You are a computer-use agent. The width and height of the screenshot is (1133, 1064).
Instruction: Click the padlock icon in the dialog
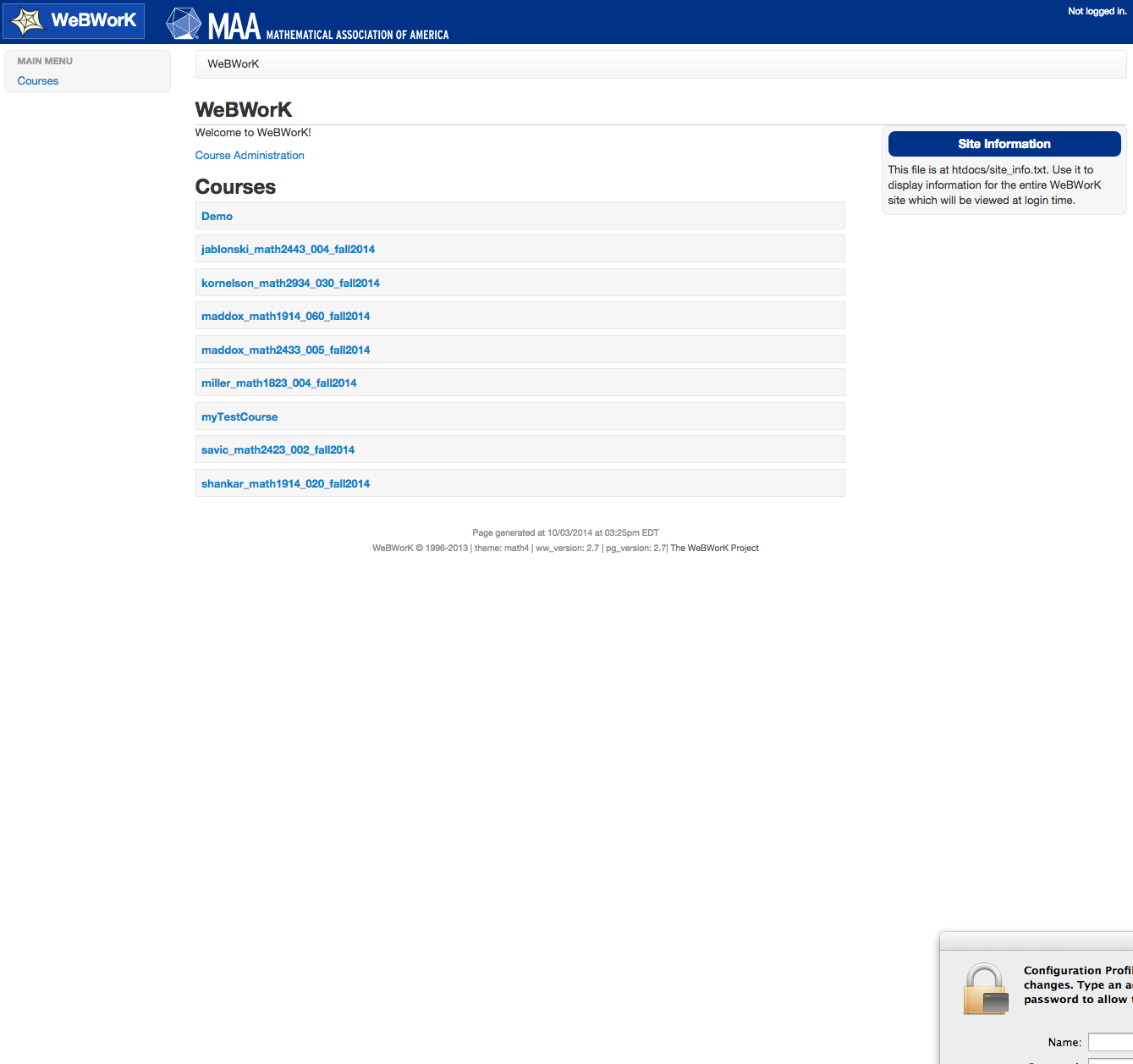click(x=986, y=989)
